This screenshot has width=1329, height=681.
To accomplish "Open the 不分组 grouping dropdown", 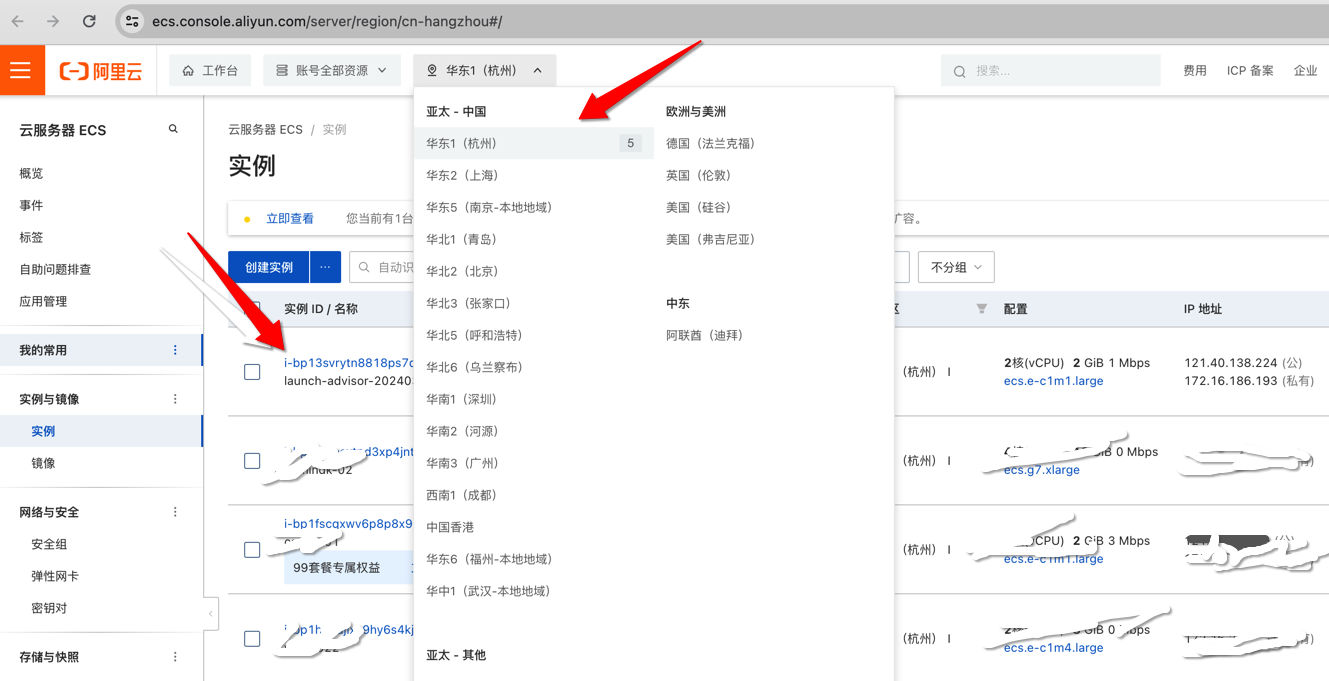I will click(956, 267).
